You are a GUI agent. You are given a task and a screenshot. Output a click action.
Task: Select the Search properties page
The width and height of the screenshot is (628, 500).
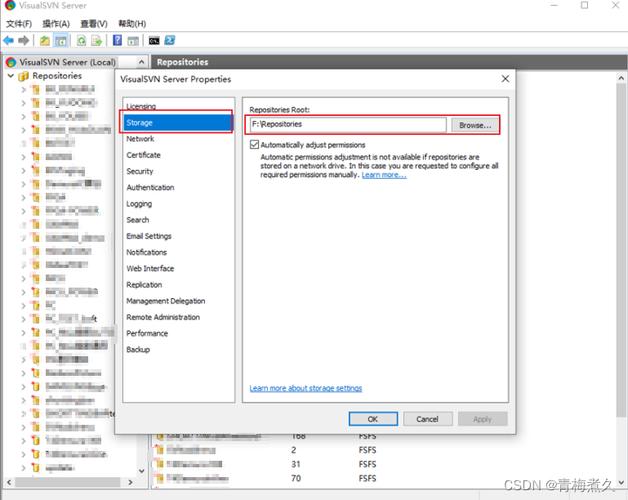pyautogui.click(x=138, y=220)
